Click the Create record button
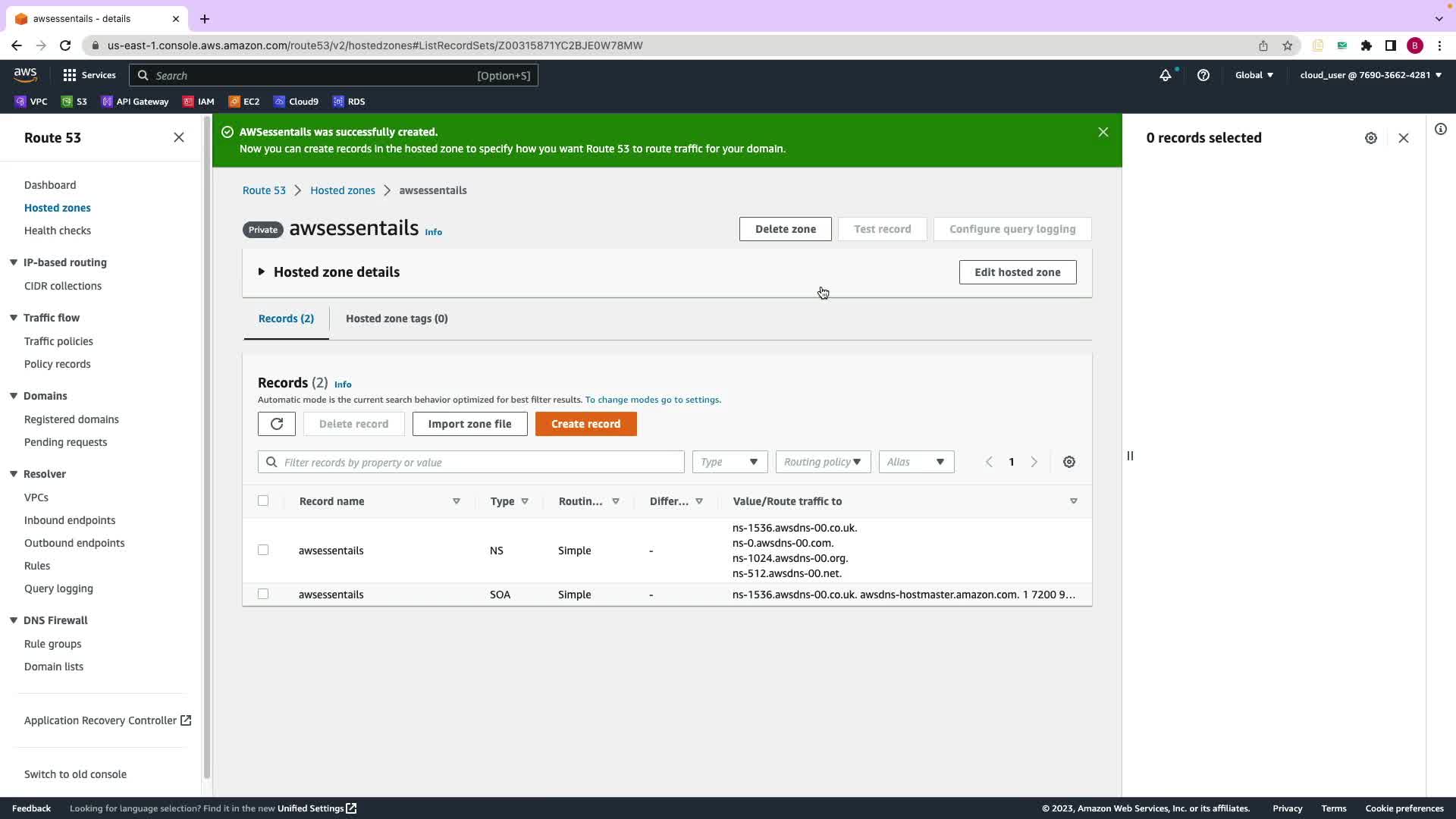1456x819 pixels. click(585, 424)
